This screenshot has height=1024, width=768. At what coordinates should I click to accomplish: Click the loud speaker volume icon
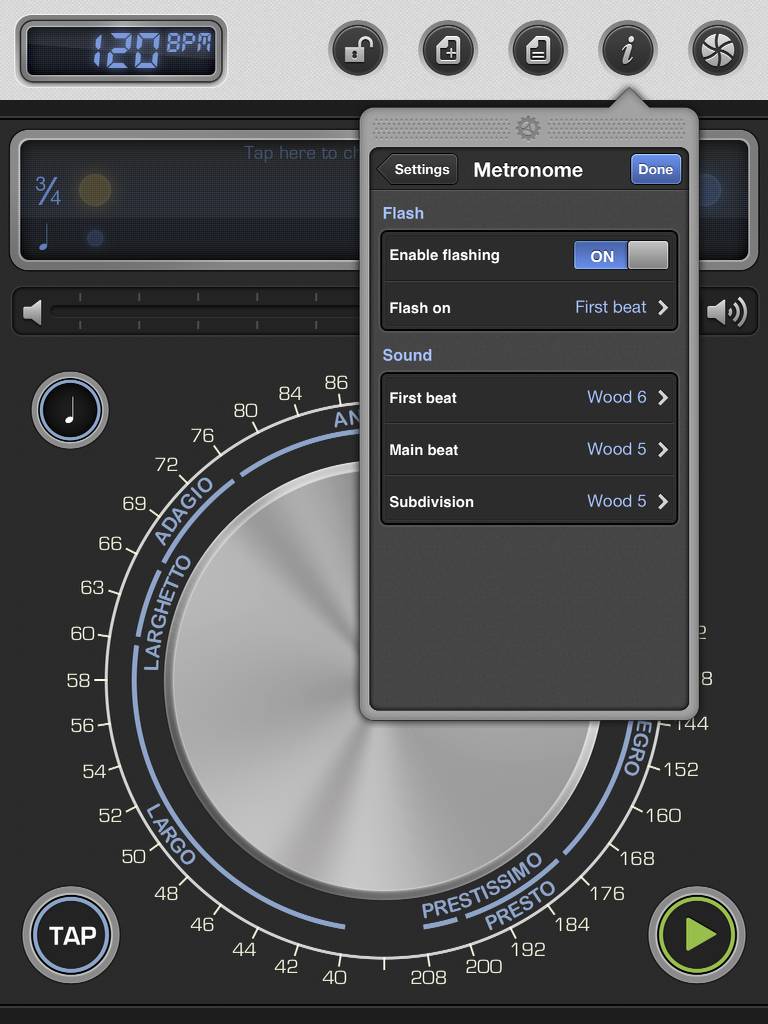(727, 313)
